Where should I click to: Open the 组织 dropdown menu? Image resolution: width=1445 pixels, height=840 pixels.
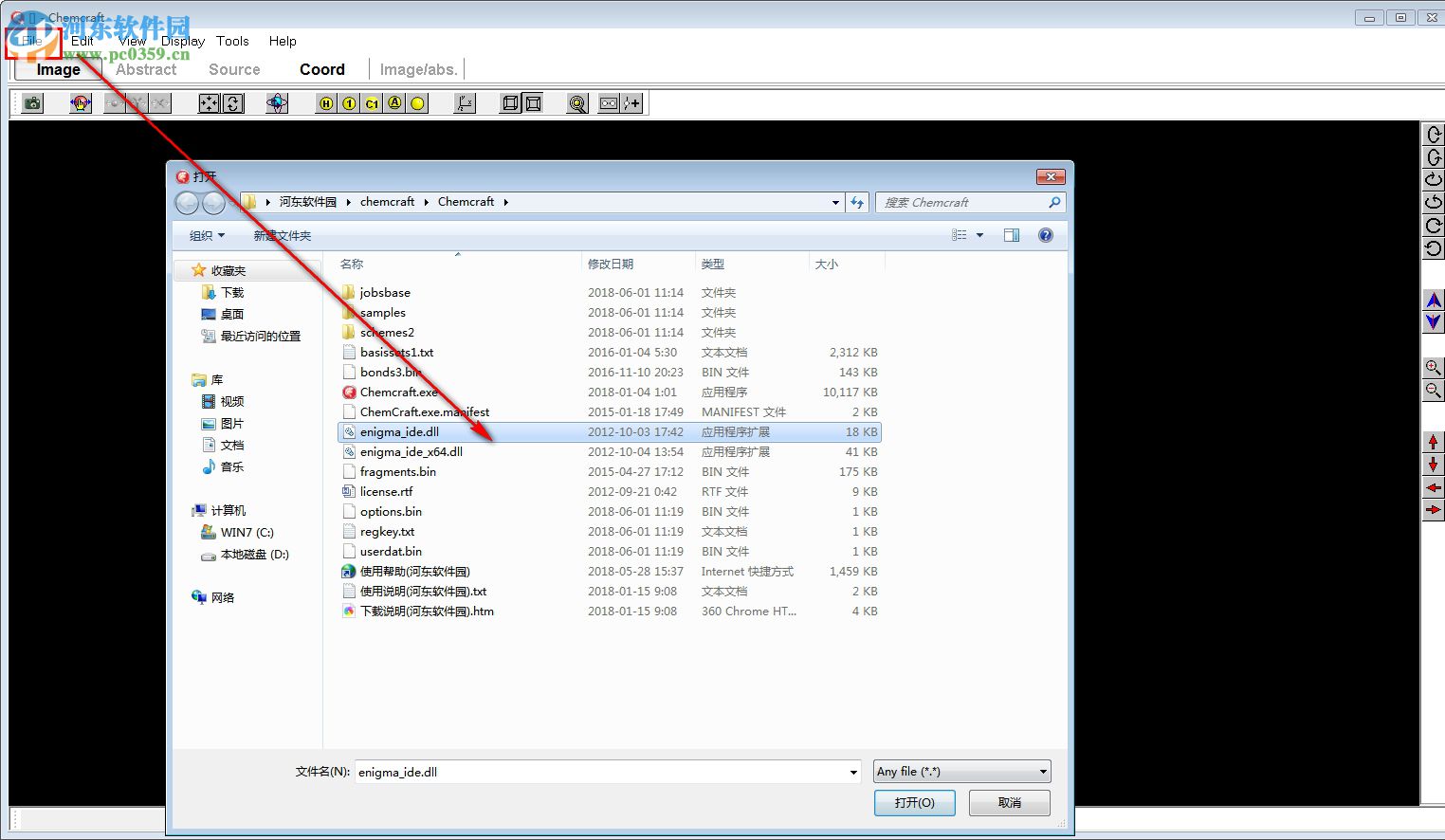point(207,235)
